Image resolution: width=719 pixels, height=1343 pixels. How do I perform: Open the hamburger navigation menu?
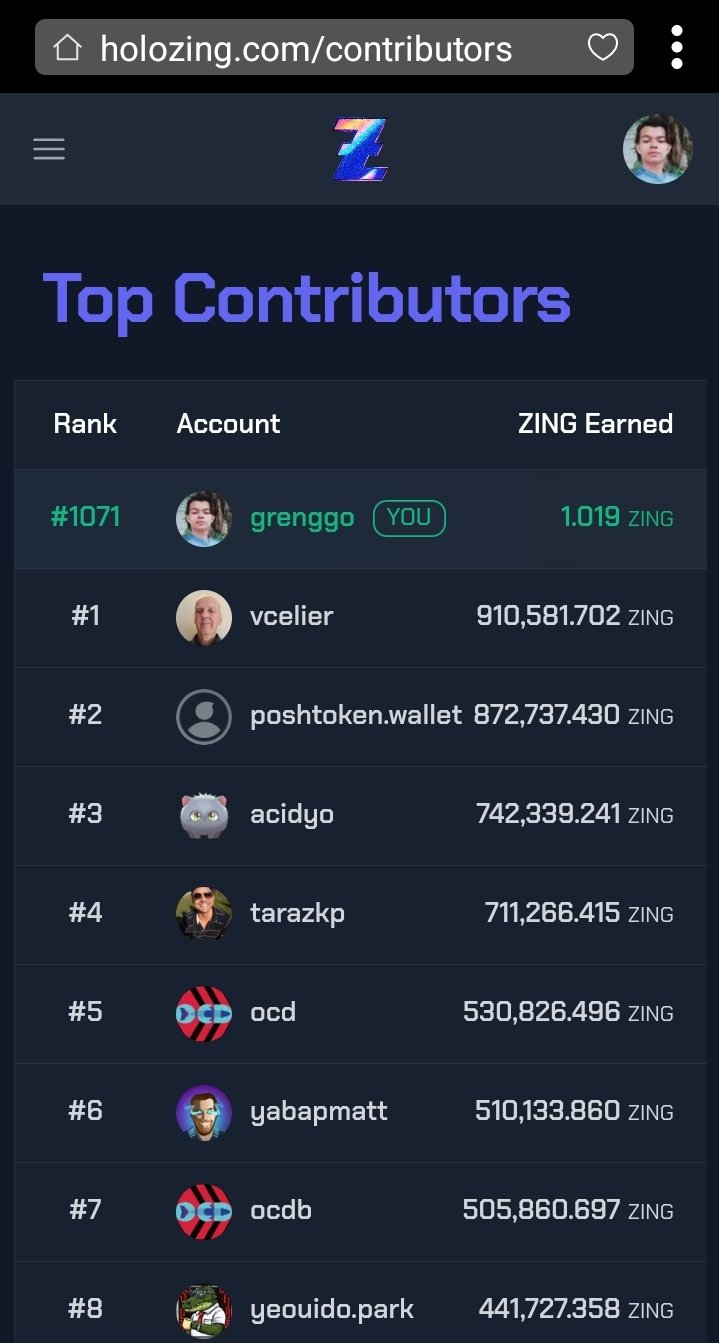pos(49,150)
